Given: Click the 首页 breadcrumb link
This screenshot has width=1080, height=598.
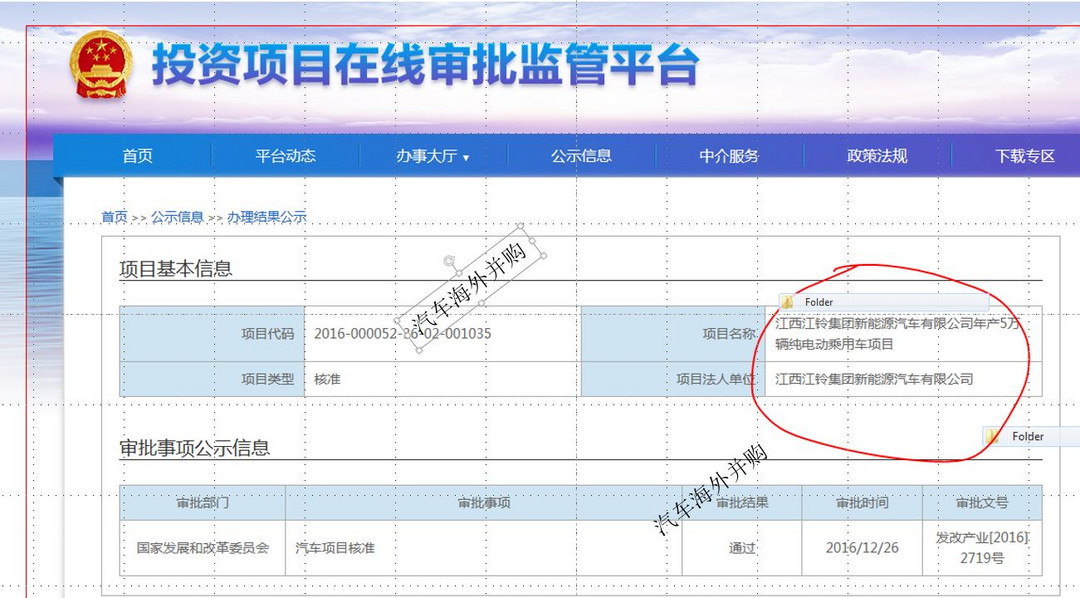Looking at the screenshot, I should point(114,217).
